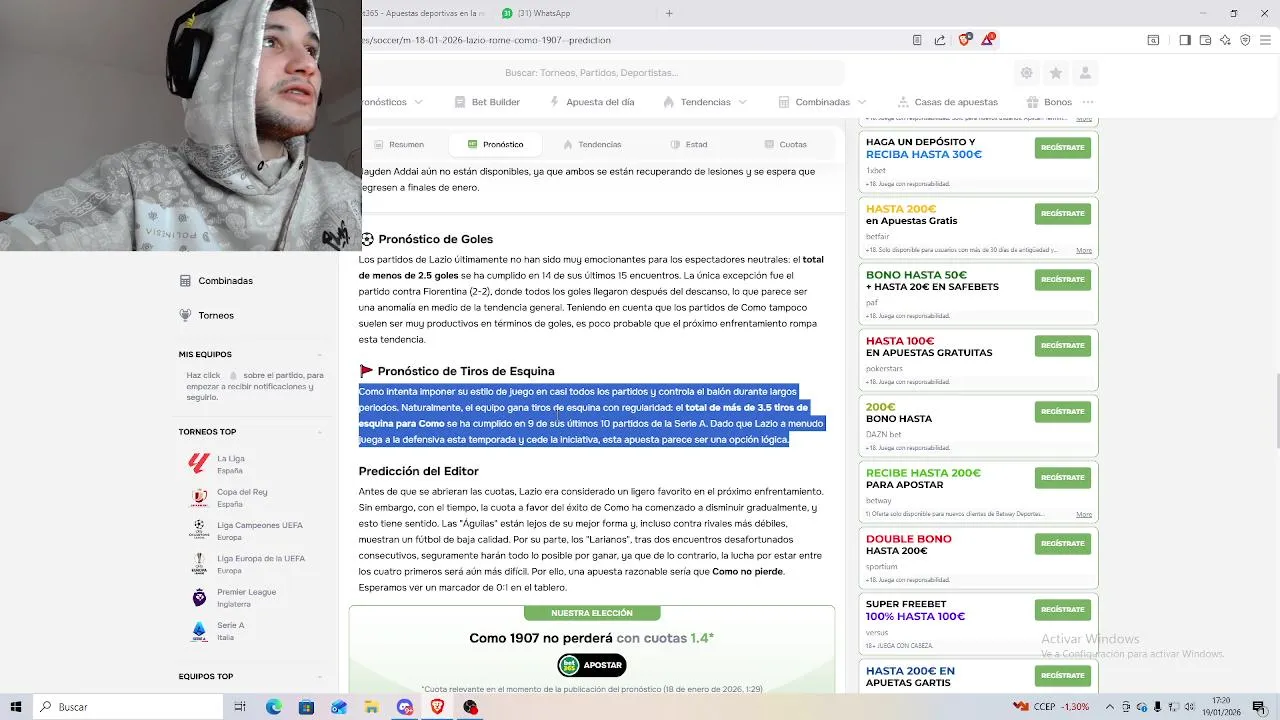Open user profile icon on site header
This screenshot has width=1280, height=720.
coord(1085,73)
